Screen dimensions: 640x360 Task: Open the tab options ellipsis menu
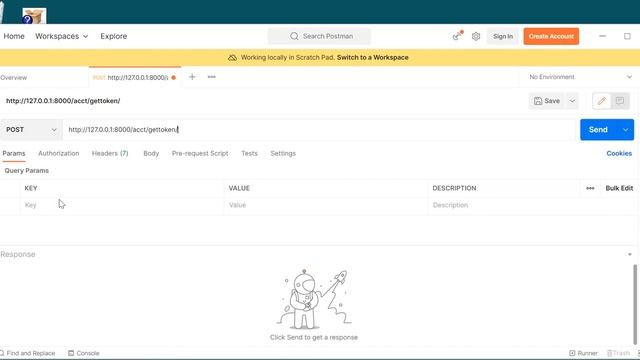tap(211, 77)
